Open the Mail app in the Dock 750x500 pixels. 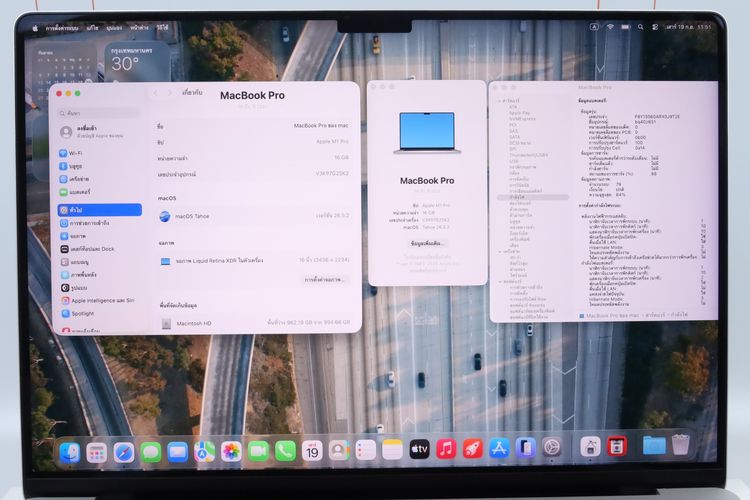[177, 451]
